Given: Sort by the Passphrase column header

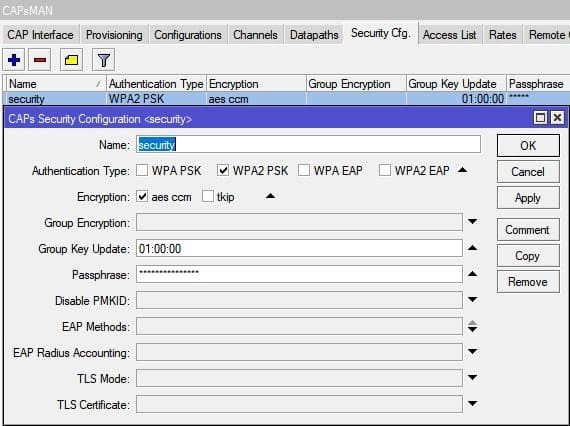Looking at the screenshot, I should tap(538, 84).
